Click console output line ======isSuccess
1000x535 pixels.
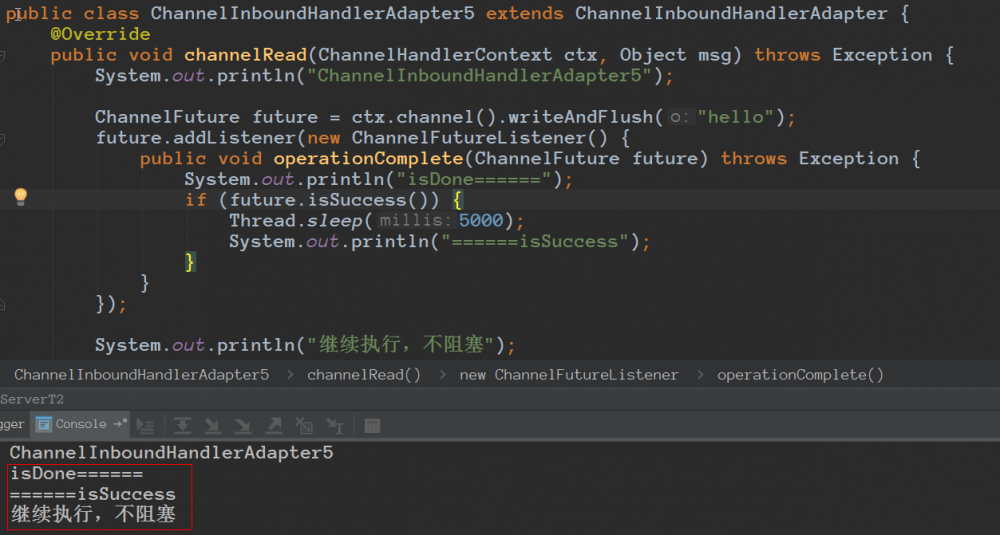92,494
